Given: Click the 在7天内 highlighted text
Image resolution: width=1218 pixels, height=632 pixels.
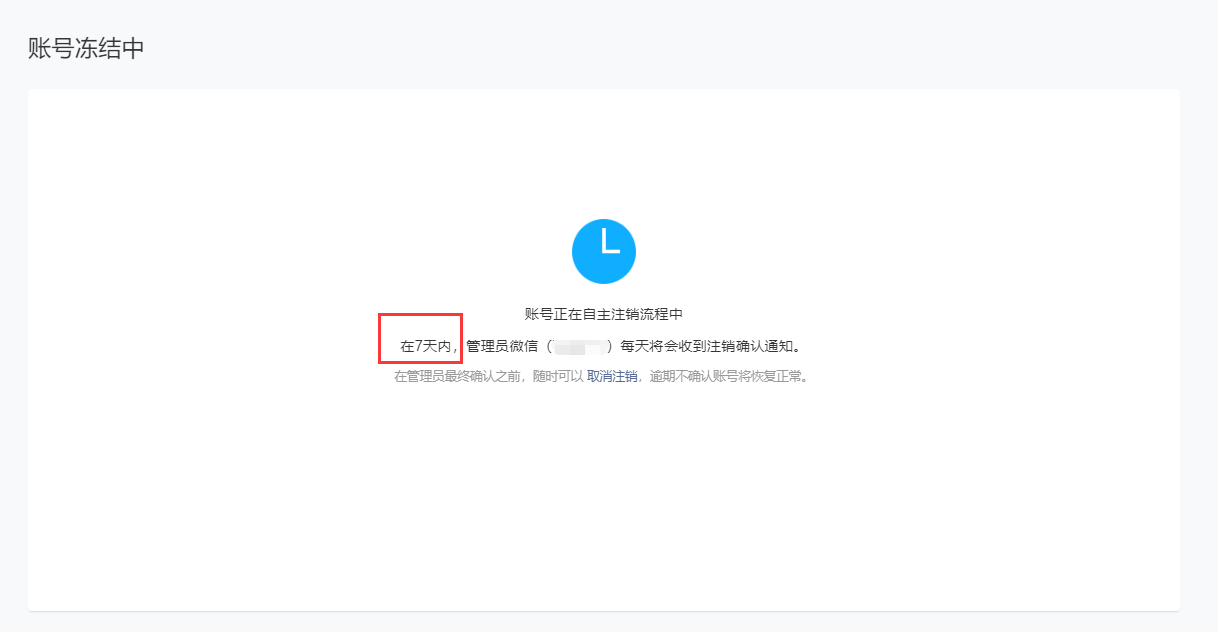Looking at the screenshot, I should coord(426,346).
